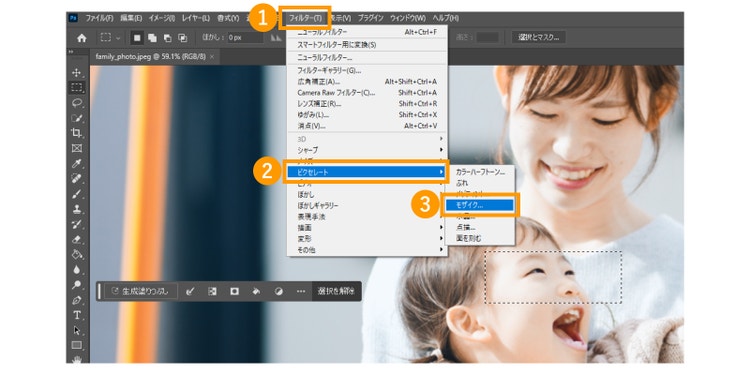Switch to the family_photo.jpeg tab
Image resolution: width=750 pixels, height=375 pixels.
pyautogui.click(x=150, y=56)
